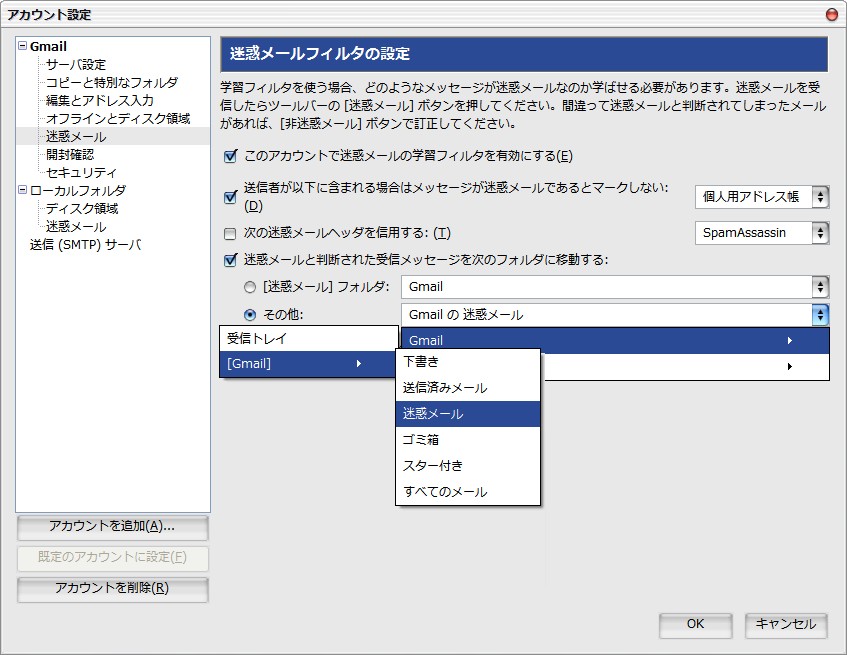Select the ローカルフォルダ root item

click(x=78, y=191)
